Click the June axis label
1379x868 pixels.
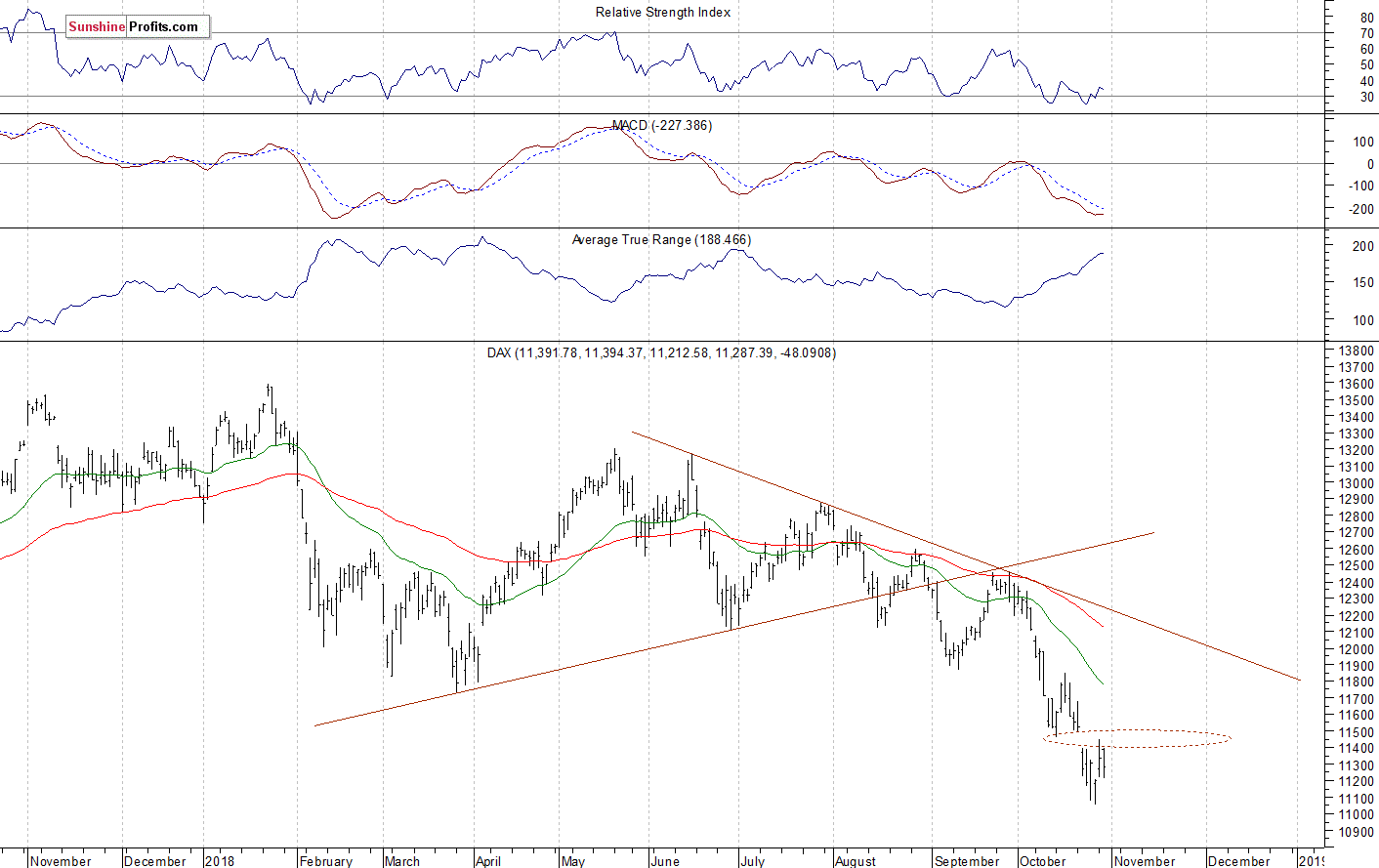point(665,861)
